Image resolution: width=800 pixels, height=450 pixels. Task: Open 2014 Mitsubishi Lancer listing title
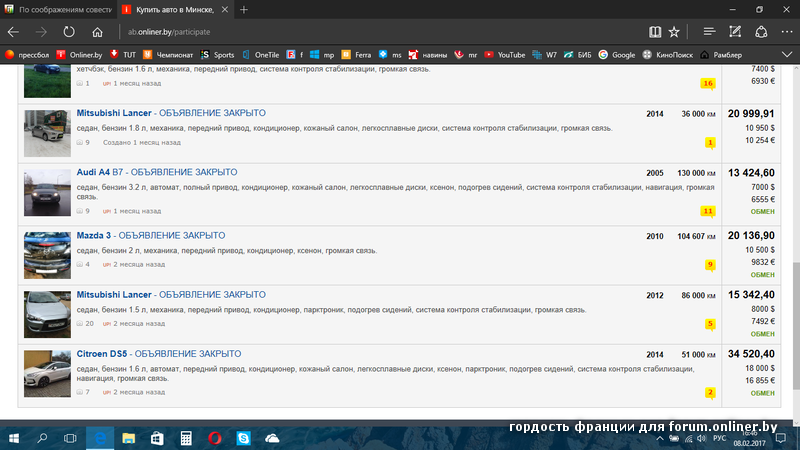coord(171,113)
